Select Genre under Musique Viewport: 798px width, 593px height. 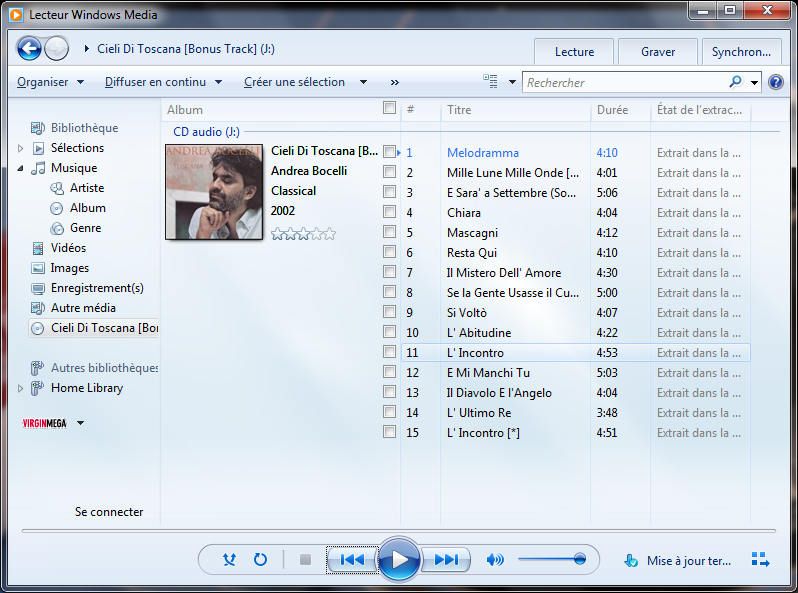(x=86, y=228)
